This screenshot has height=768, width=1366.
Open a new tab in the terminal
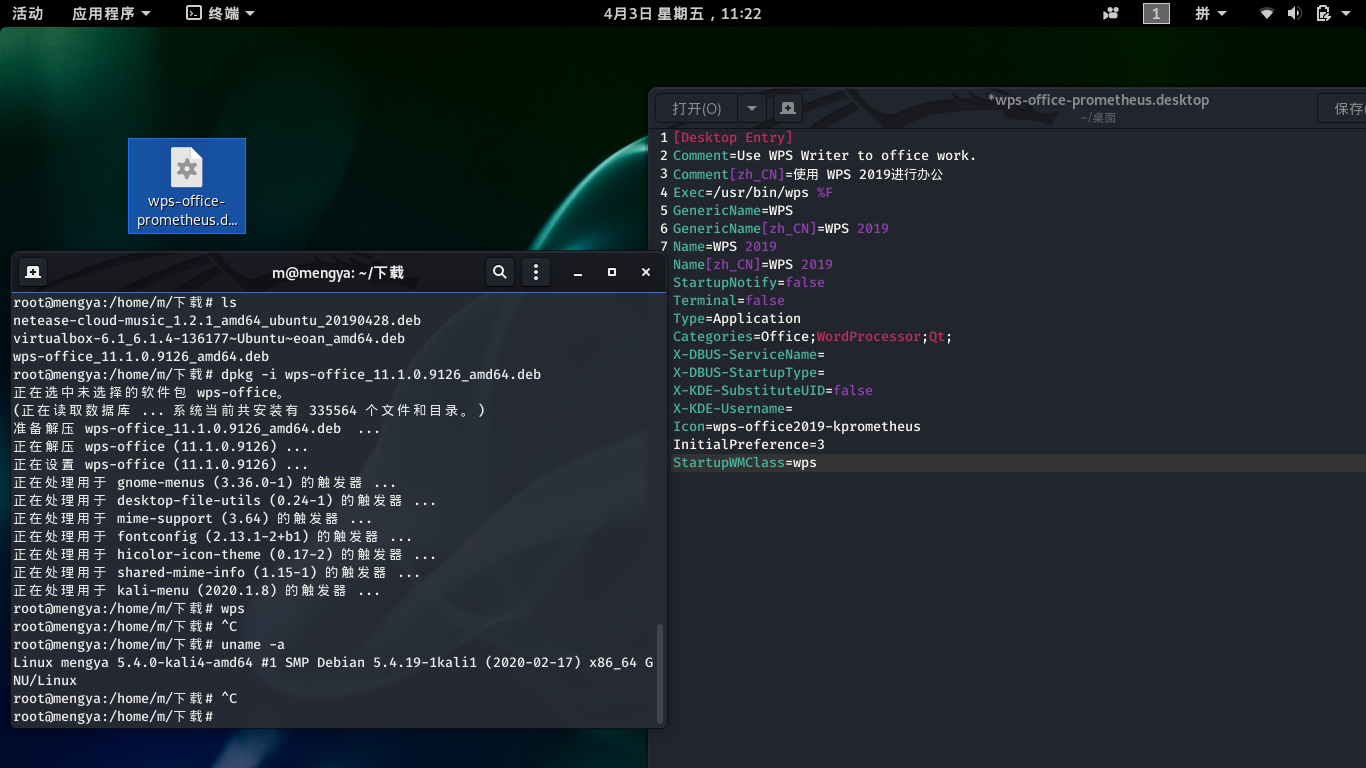(32, 272)
